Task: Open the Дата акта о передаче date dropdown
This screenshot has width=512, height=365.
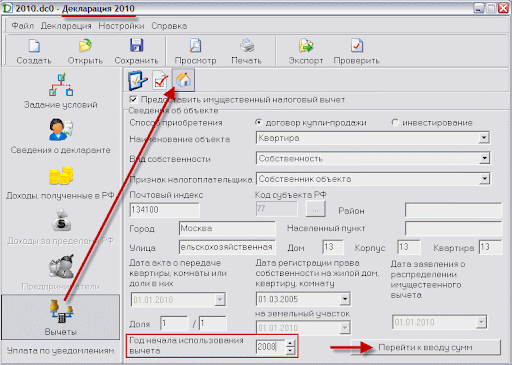Action: pyautogui.click(x=220, y=299)
